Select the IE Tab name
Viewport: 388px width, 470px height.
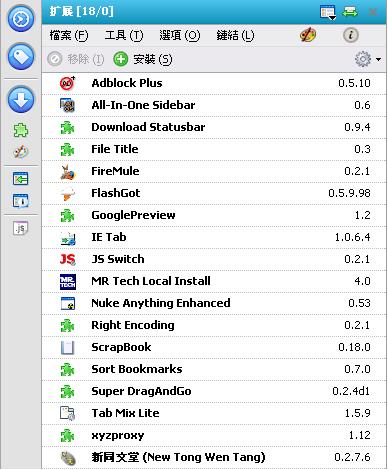109,237
